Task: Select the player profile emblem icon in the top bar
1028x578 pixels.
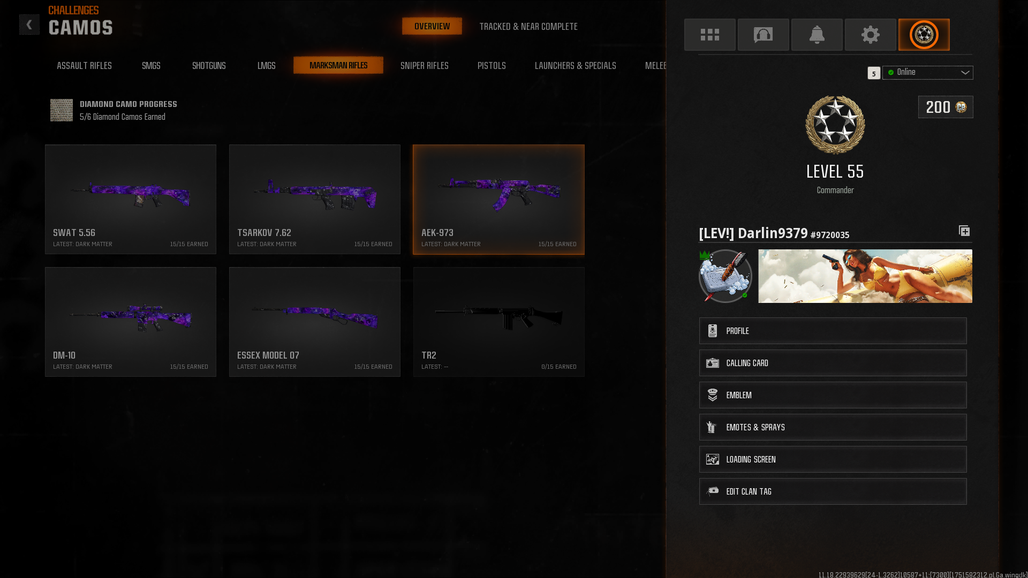Action: coord(924,35)
